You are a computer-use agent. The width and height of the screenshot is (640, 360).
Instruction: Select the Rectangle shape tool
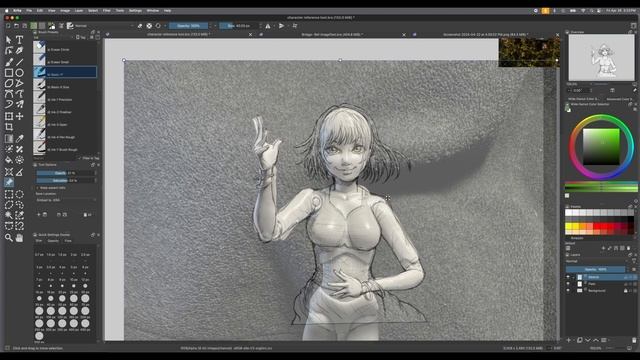click(9, 73)
